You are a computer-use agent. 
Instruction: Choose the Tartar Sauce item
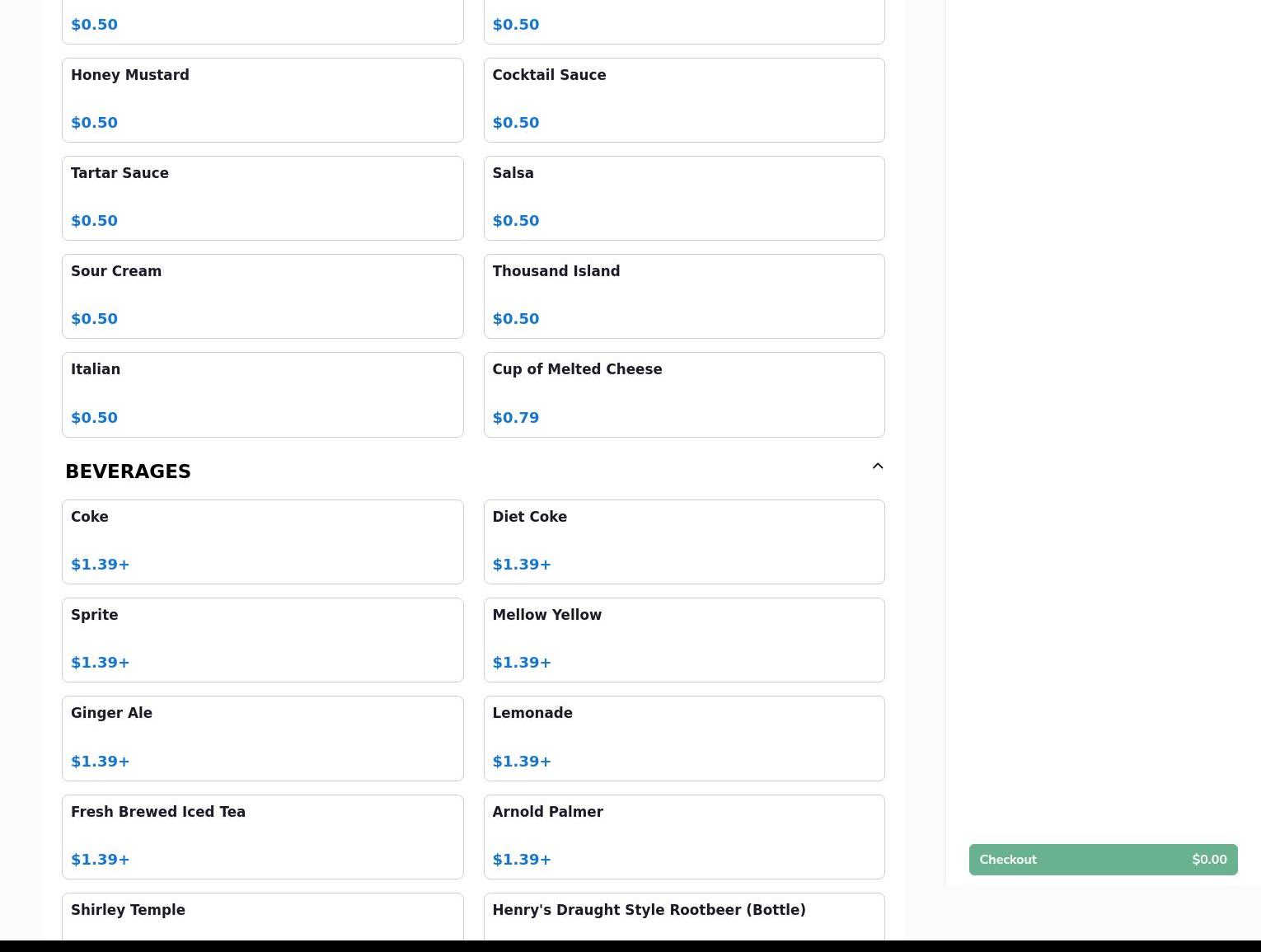click(263, 198)
